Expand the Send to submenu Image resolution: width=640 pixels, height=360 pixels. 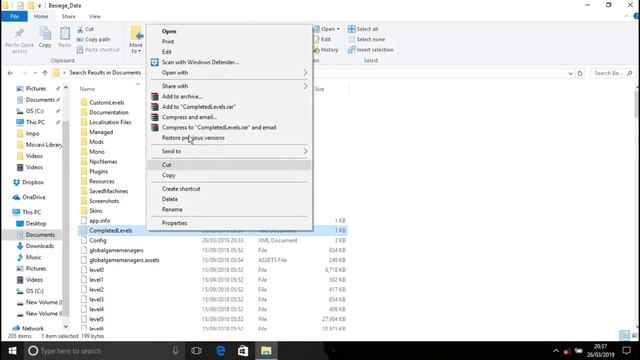(305, 151)
